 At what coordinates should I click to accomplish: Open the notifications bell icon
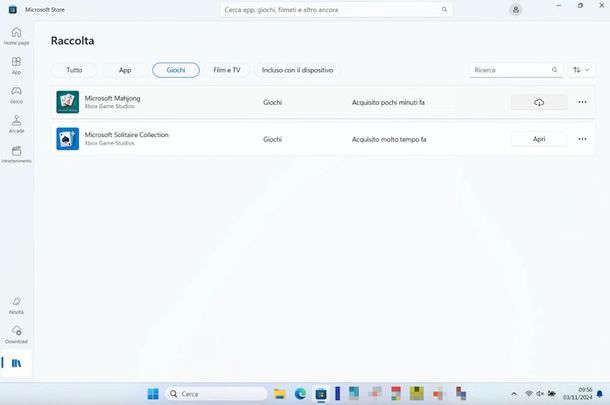tap(600, 394)
